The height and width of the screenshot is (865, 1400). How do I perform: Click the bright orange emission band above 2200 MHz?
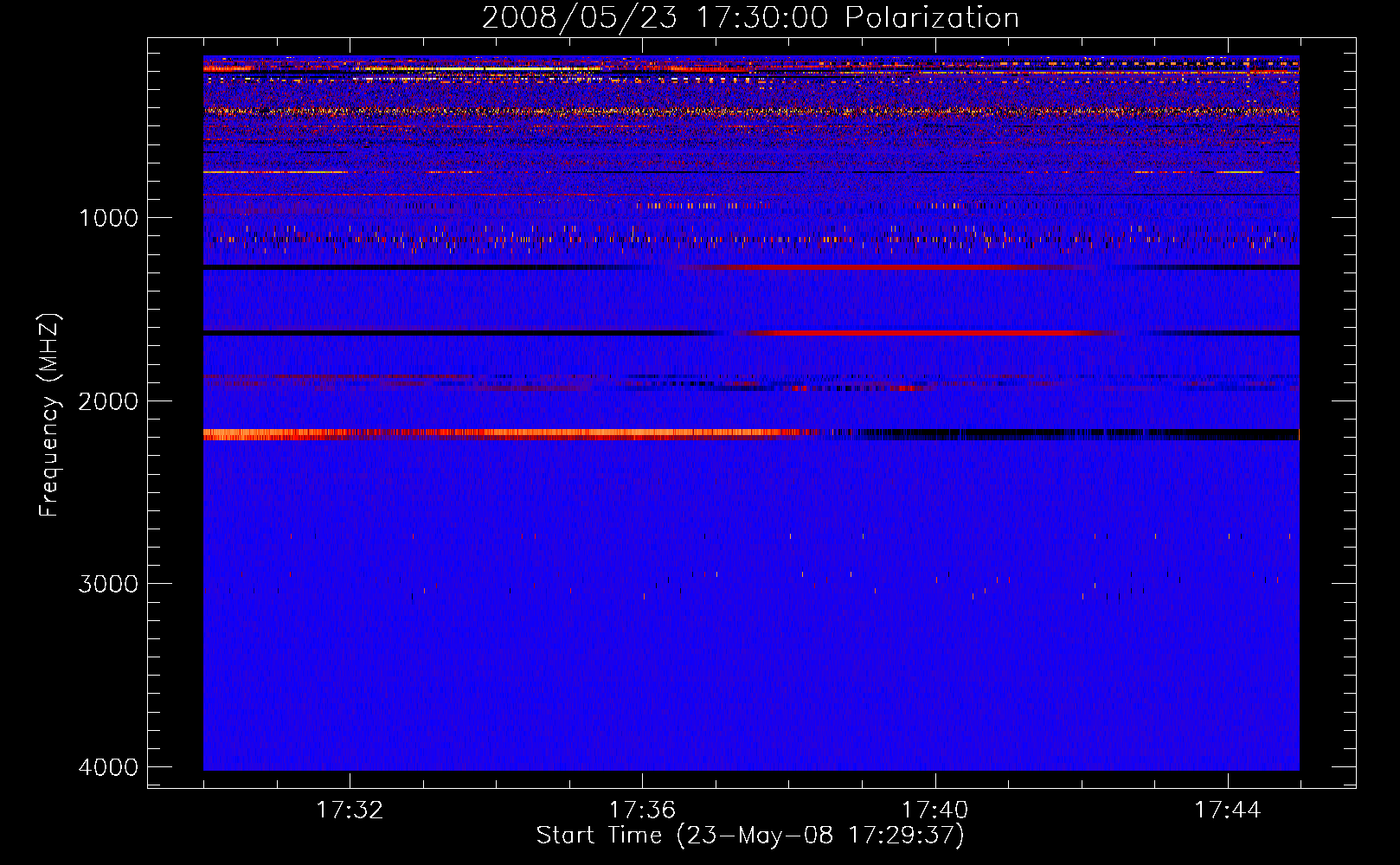pyautogui.click(x=511, y=434)
